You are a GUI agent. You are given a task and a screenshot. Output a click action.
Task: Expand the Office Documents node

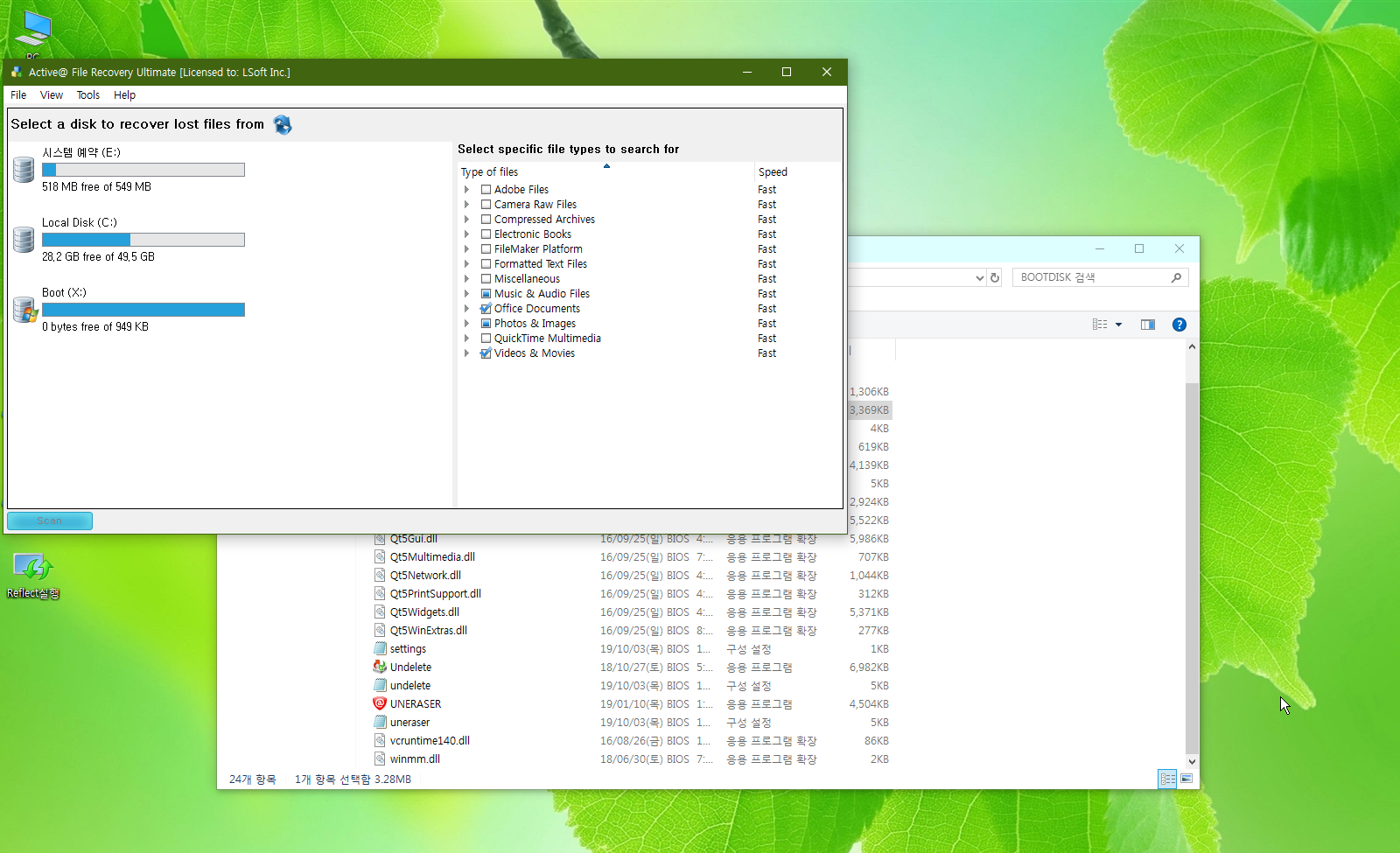(466, 308)
